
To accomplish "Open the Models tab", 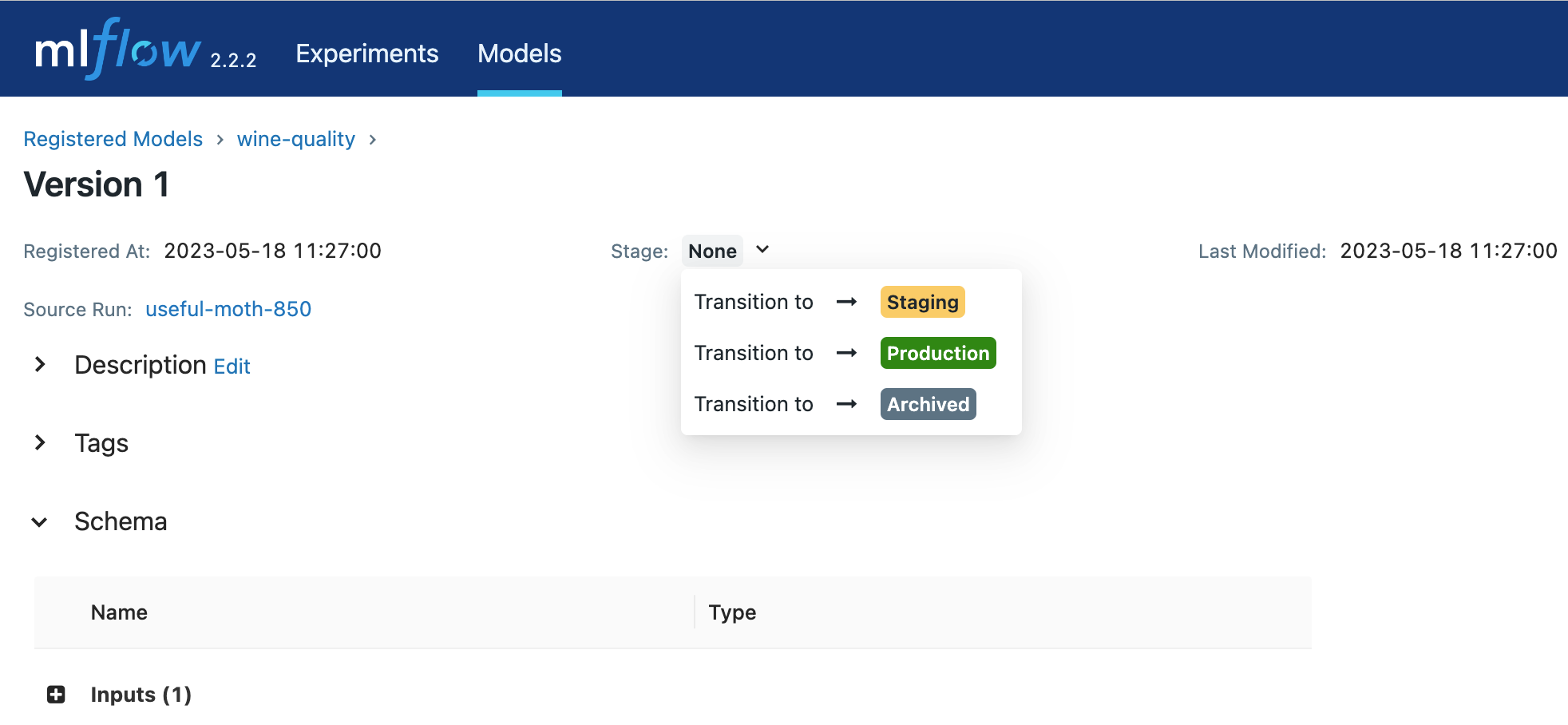I will point(520,53).
